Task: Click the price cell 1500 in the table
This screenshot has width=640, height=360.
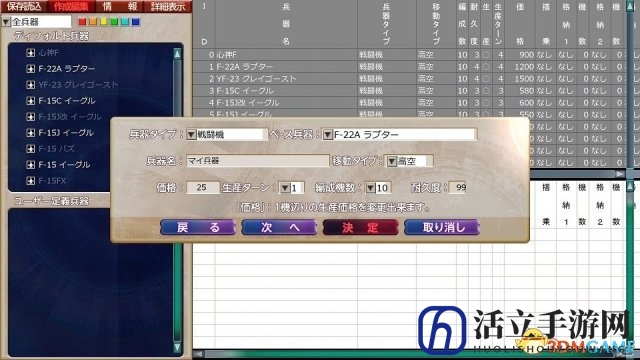Action: click(x=524, y=78)
